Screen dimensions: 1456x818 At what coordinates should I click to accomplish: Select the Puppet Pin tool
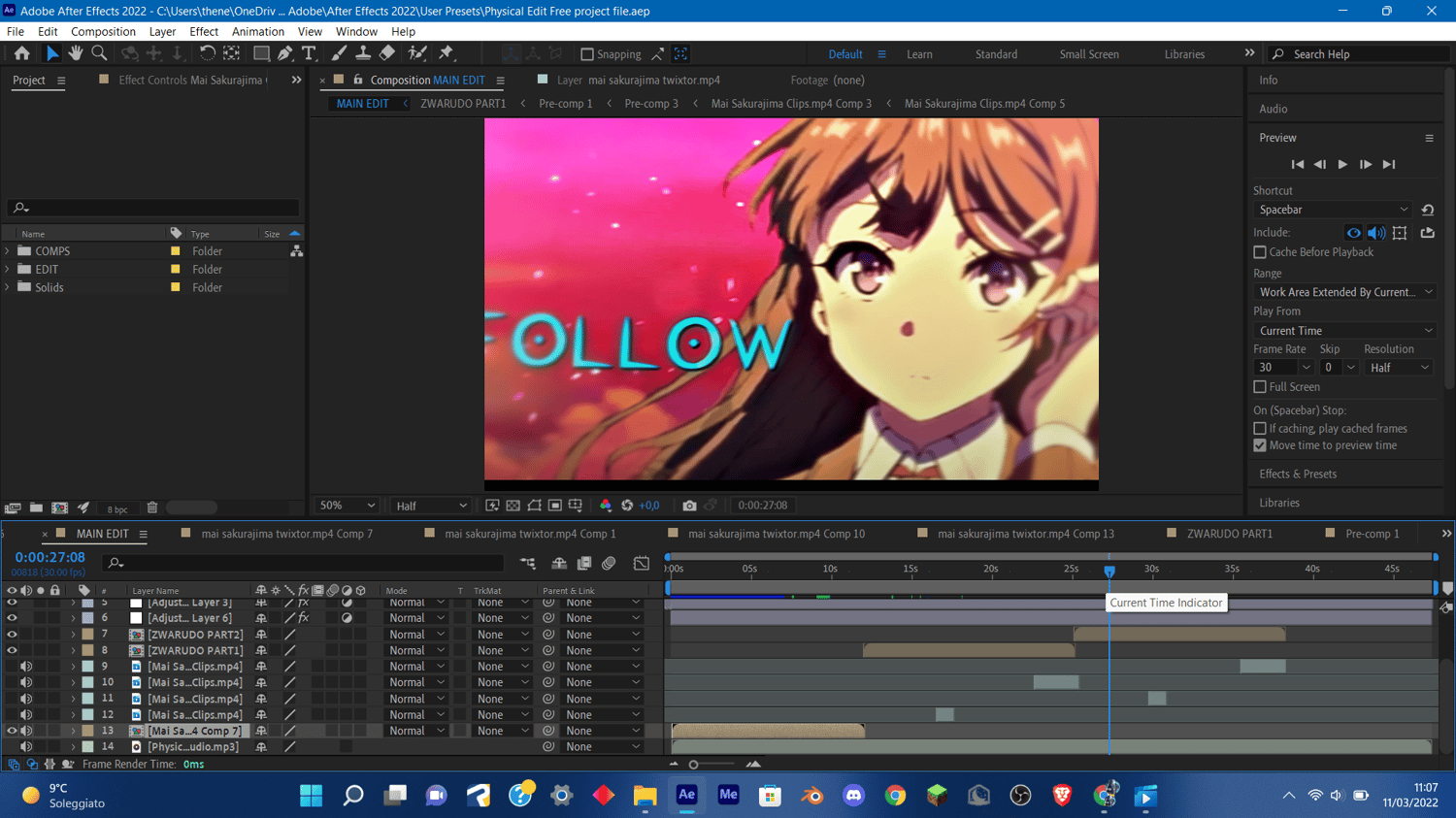pos(447,53)
